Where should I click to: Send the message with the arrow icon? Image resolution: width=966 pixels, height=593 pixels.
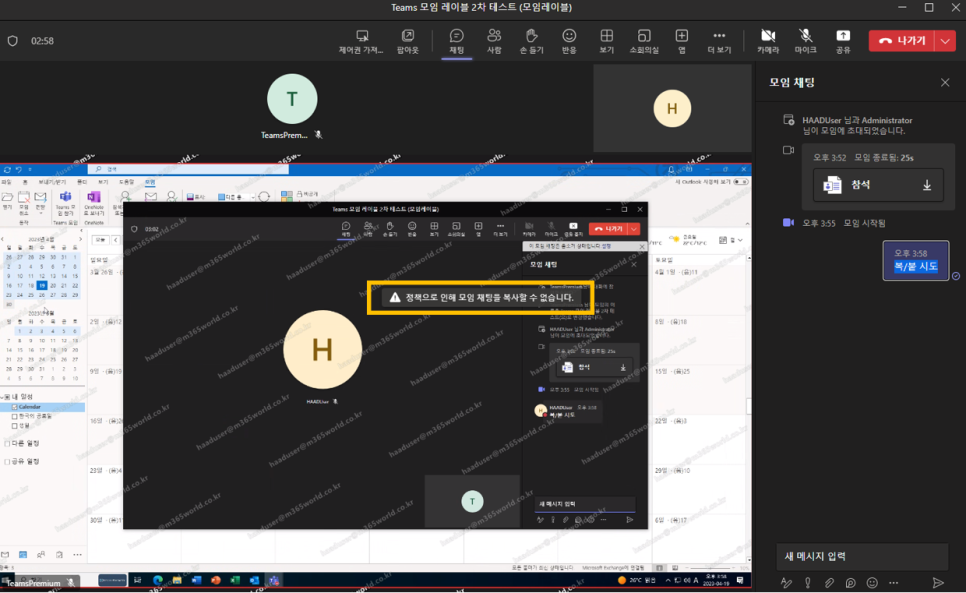[938, 583]
